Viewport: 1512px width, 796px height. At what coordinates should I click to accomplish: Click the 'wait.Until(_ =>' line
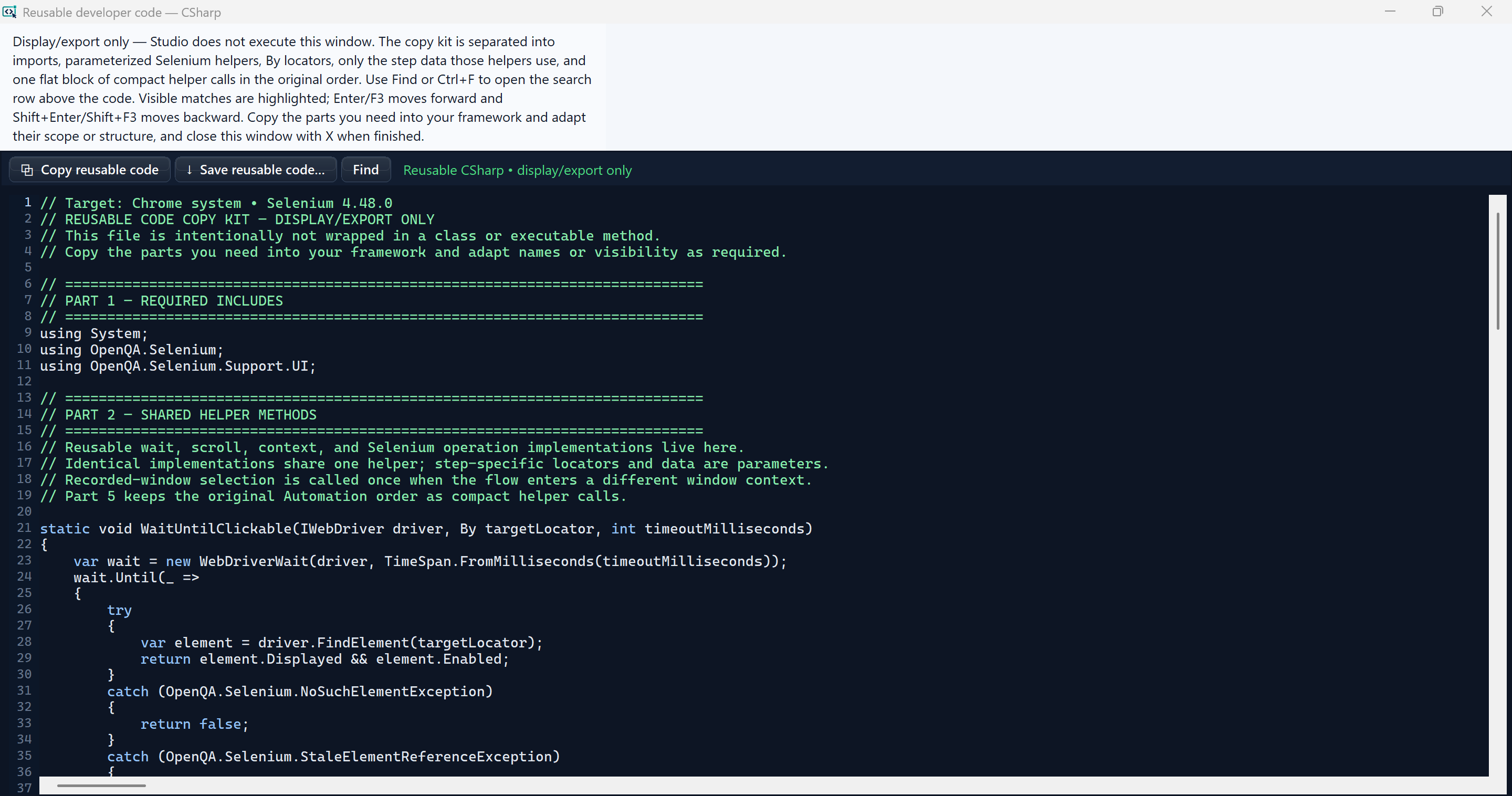136,578
